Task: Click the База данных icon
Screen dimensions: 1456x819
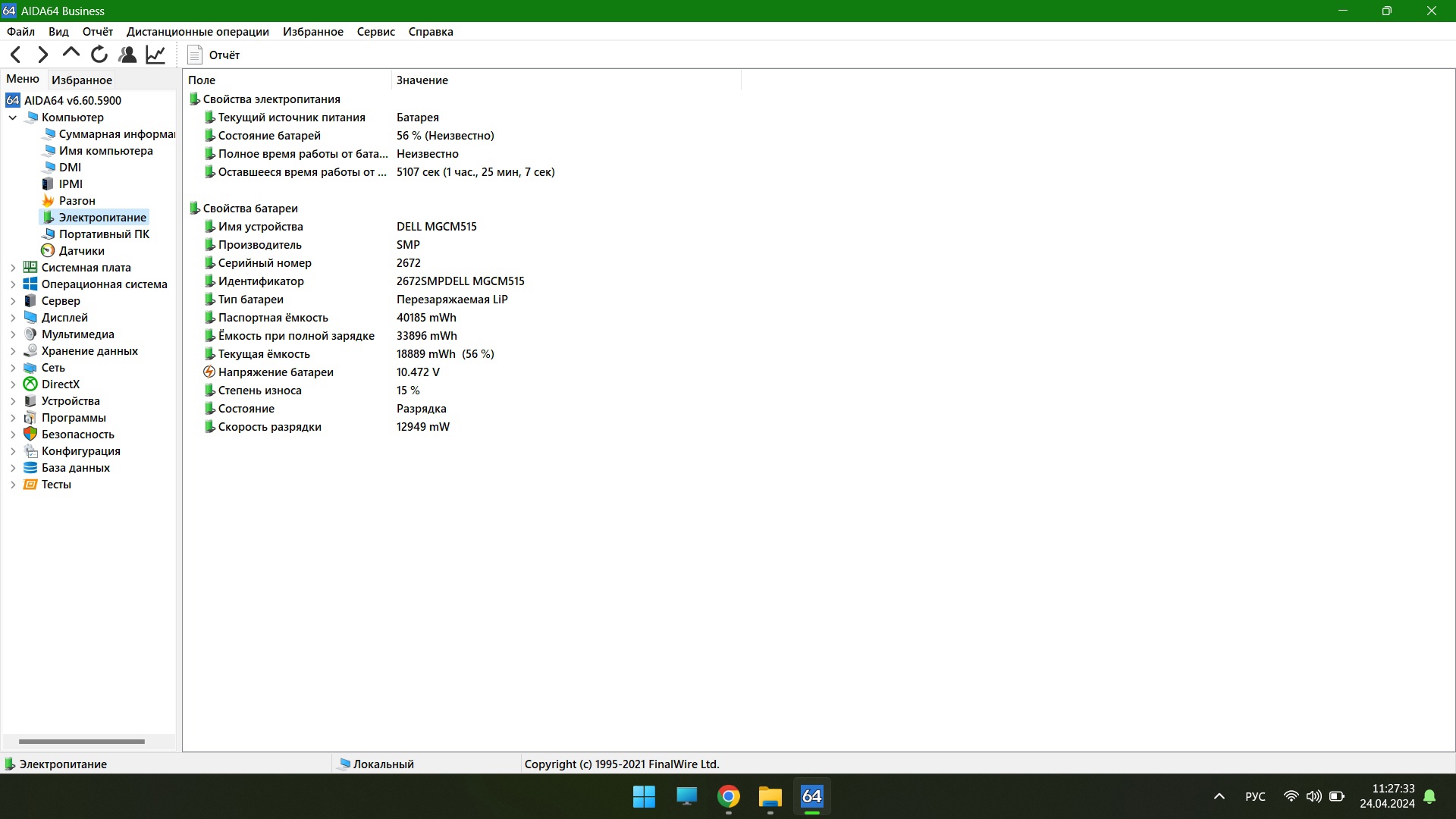Action: (30, 468)
